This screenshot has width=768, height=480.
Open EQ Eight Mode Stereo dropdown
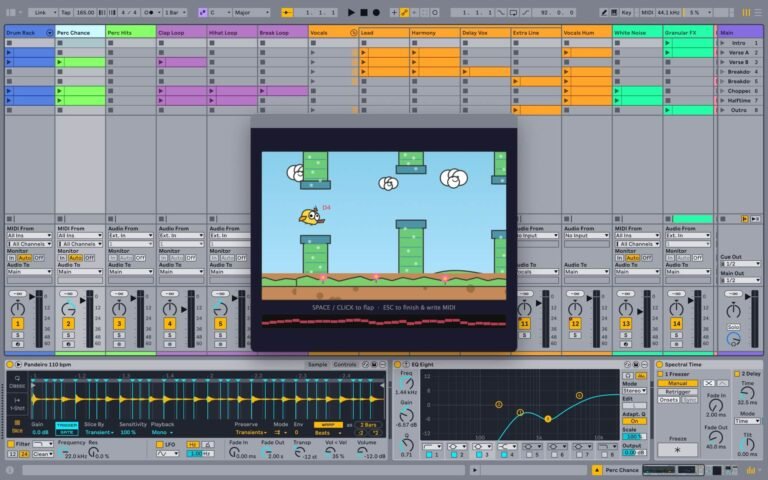(x=635, y=391)
